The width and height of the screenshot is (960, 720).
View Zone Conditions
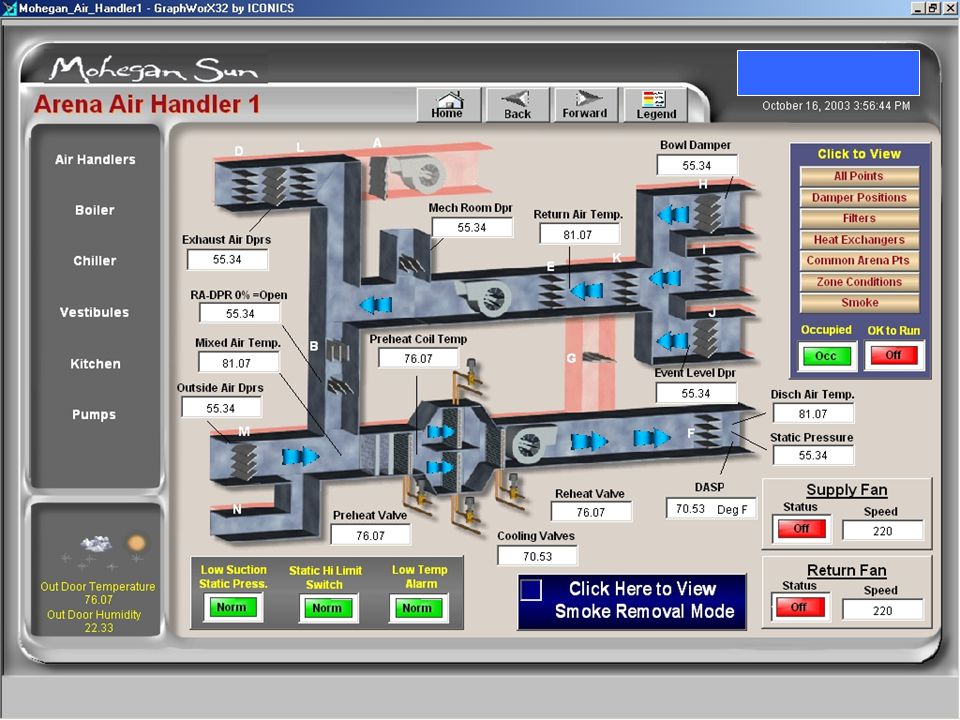click(859, 282)
